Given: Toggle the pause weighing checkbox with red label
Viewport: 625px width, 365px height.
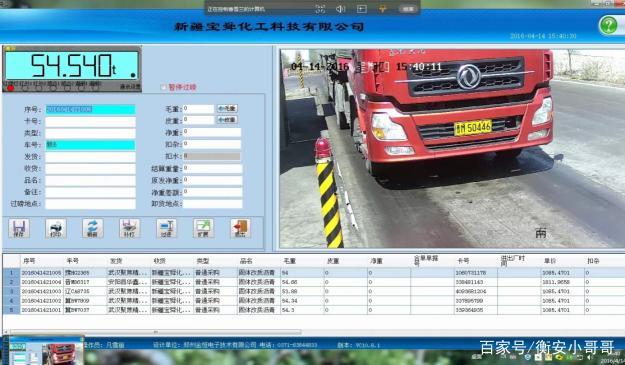Looking at the screenshot, I should 163,87.
